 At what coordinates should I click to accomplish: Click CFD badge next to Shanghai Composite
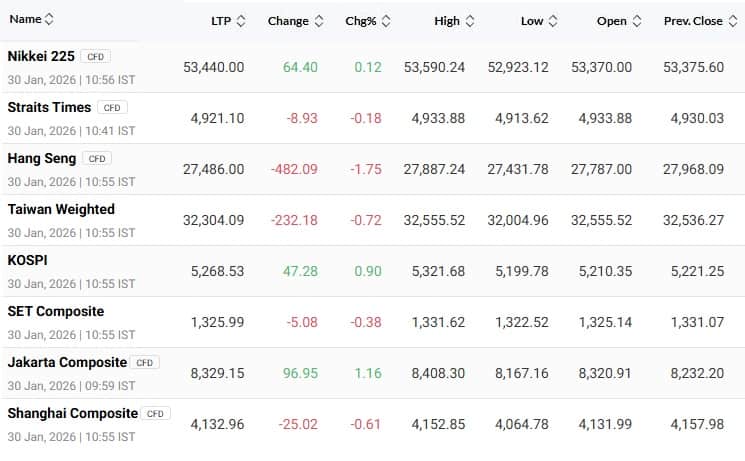155,414
